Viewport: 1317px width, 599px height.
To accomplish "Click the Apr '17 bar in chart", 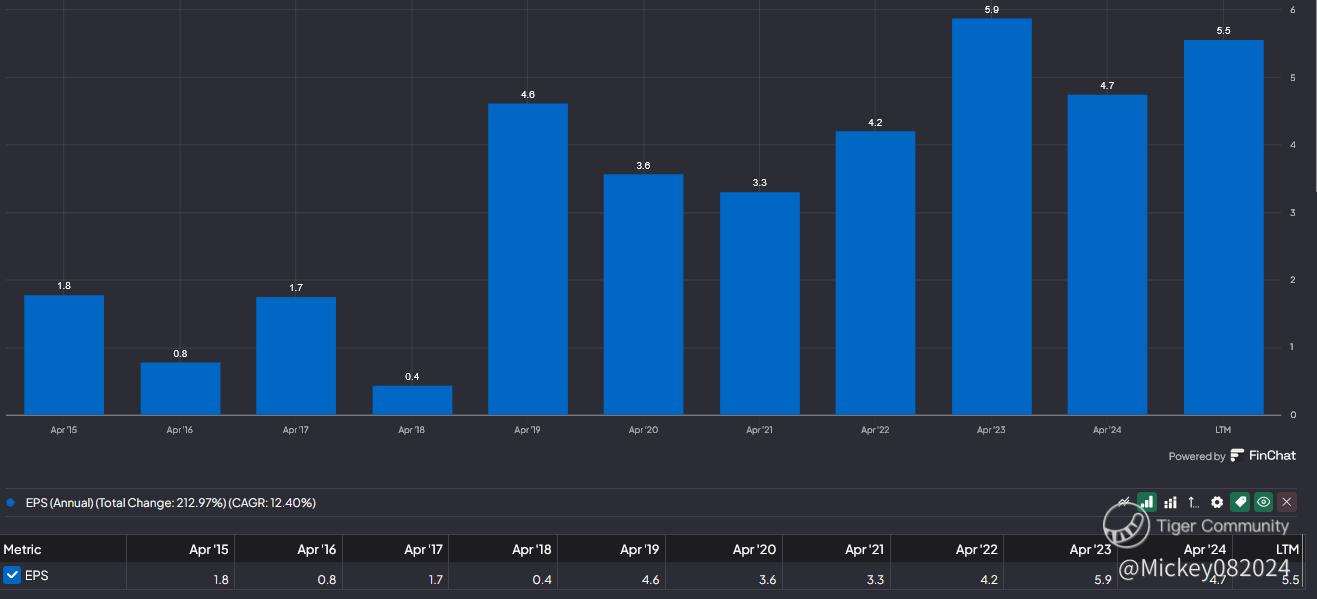I will [296, 355].
